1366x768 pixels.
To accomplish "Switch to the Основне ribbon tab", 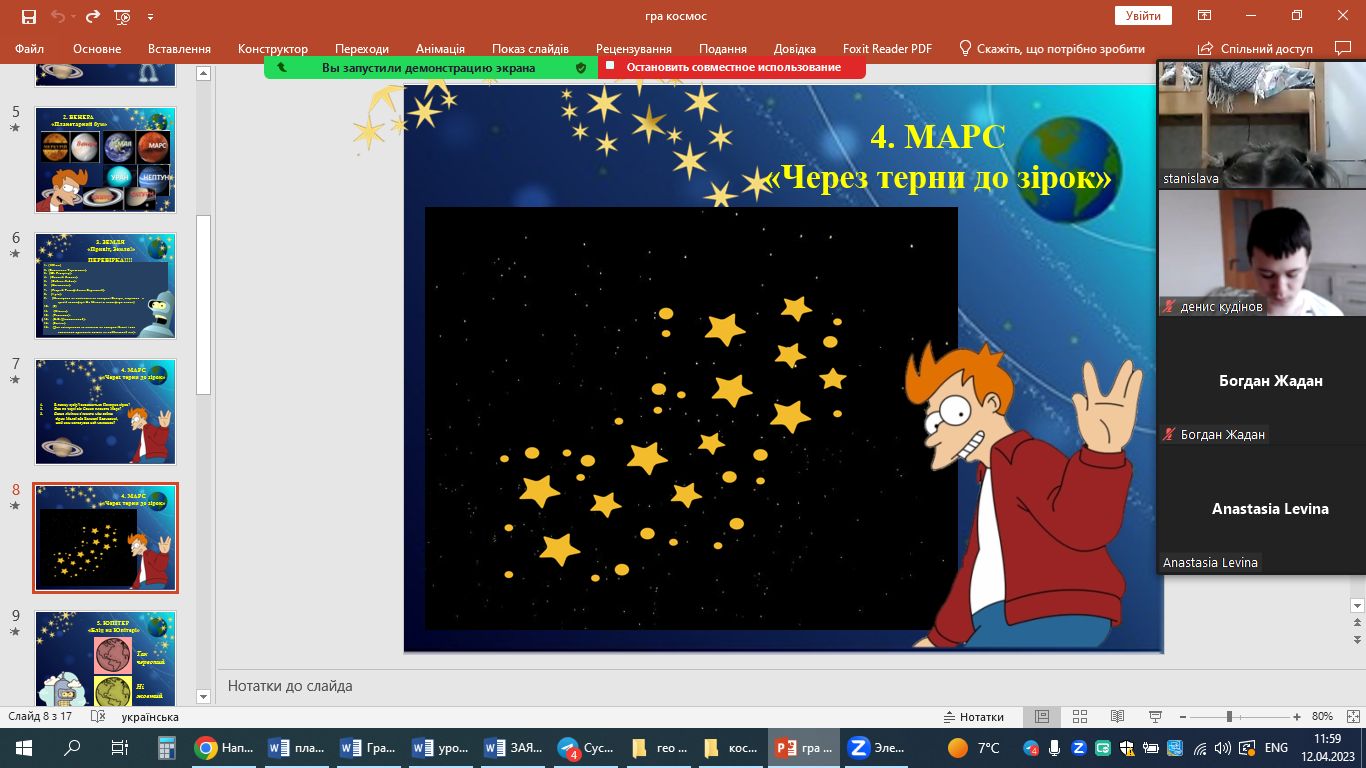I will (x=97, y=49).
